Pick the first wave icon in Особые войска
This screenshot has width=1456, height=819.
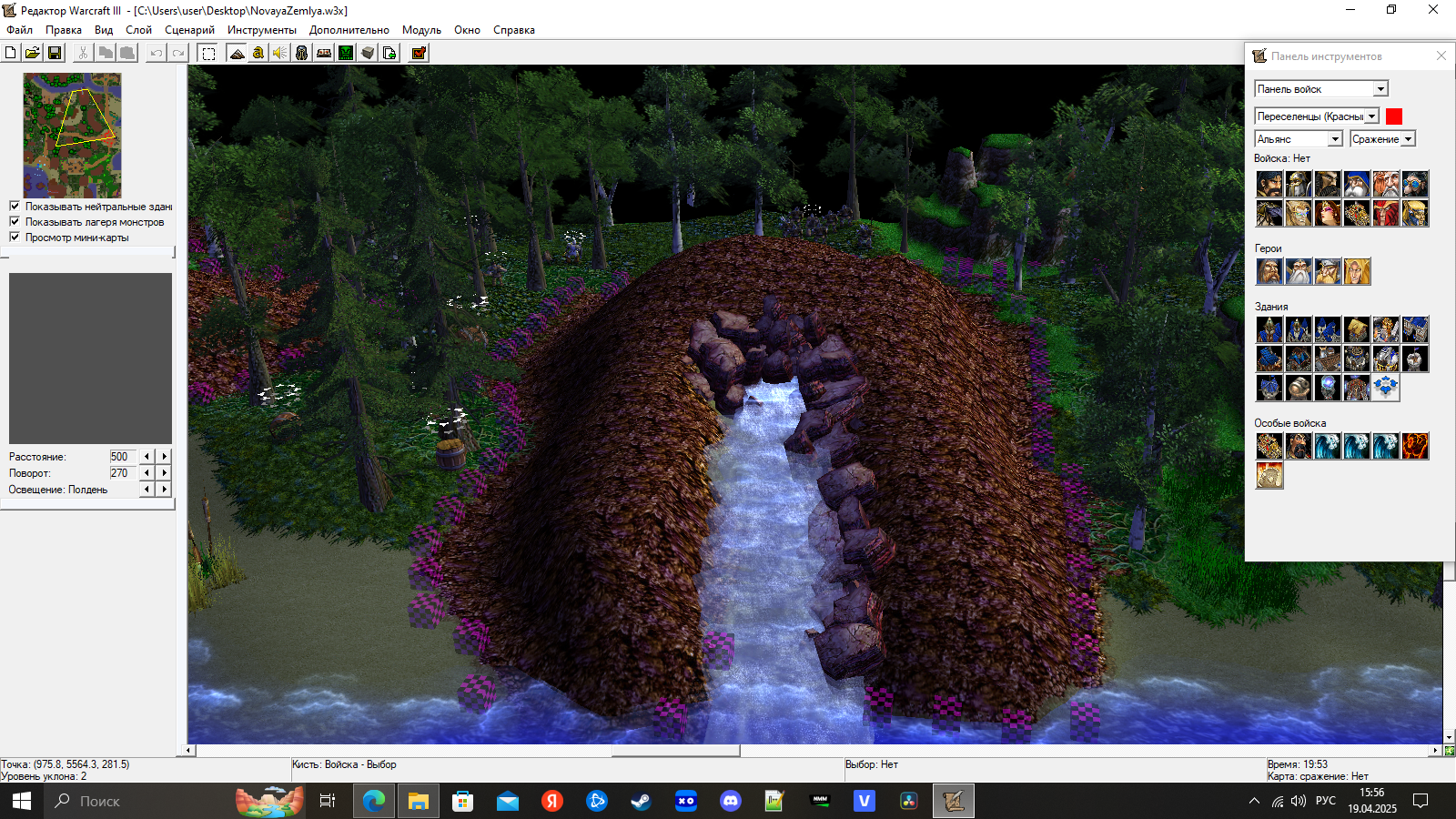point(1328,446)
